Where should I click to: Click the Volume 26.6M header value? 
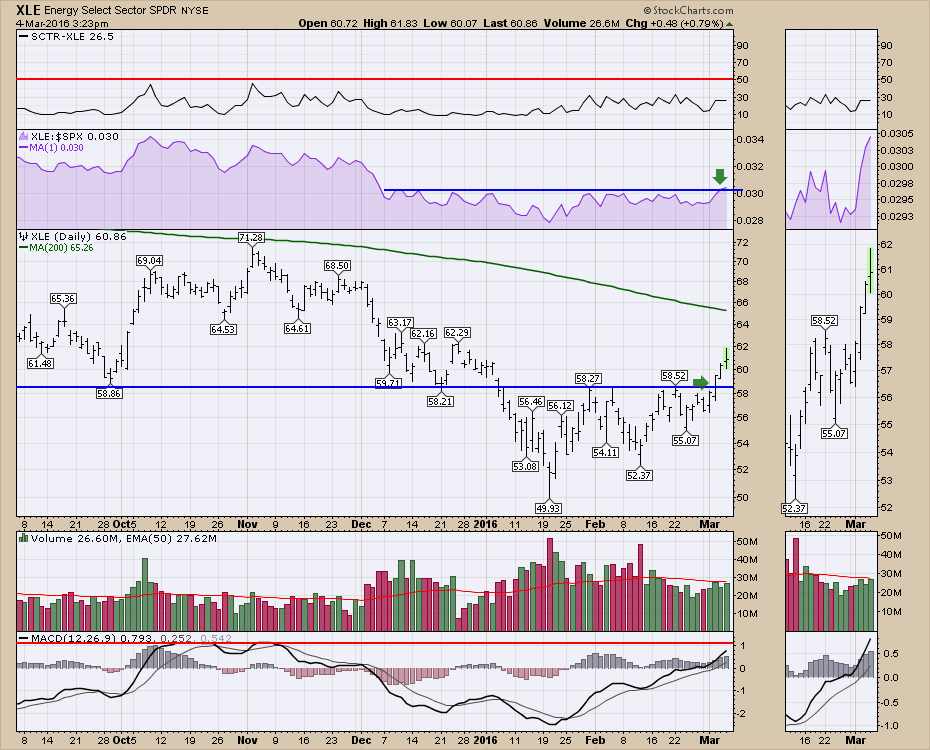point(581,23)
